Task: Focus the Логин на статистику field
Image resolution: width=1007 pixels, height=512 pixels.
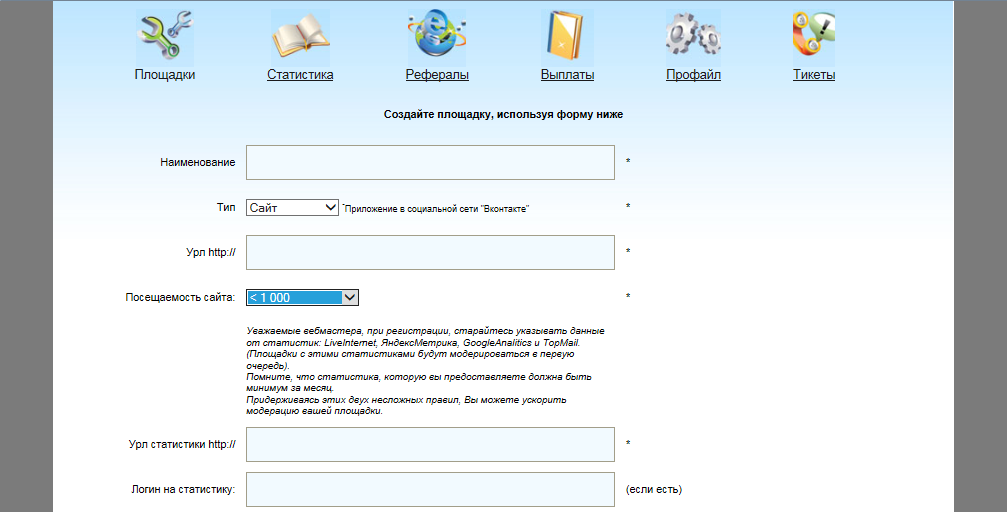Action: tap(430, 490)
